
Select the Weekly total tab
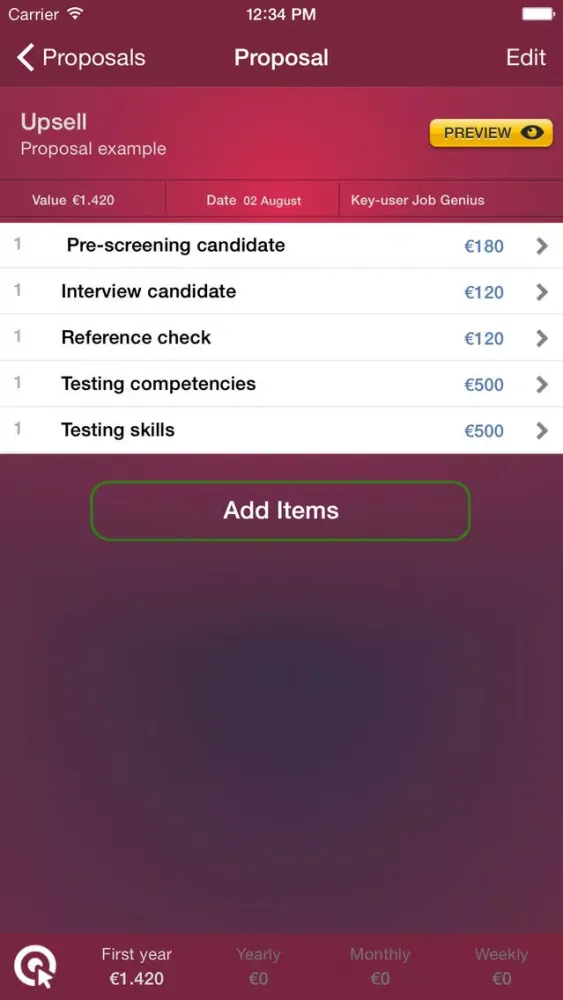[x=501, y=966]
